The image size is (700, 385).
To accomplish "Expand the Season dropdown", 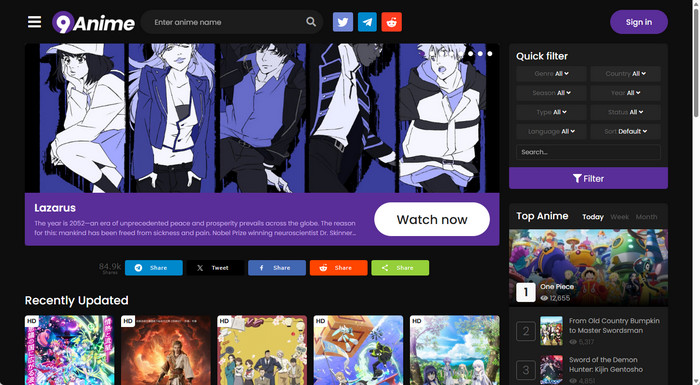I will point(551,93).
